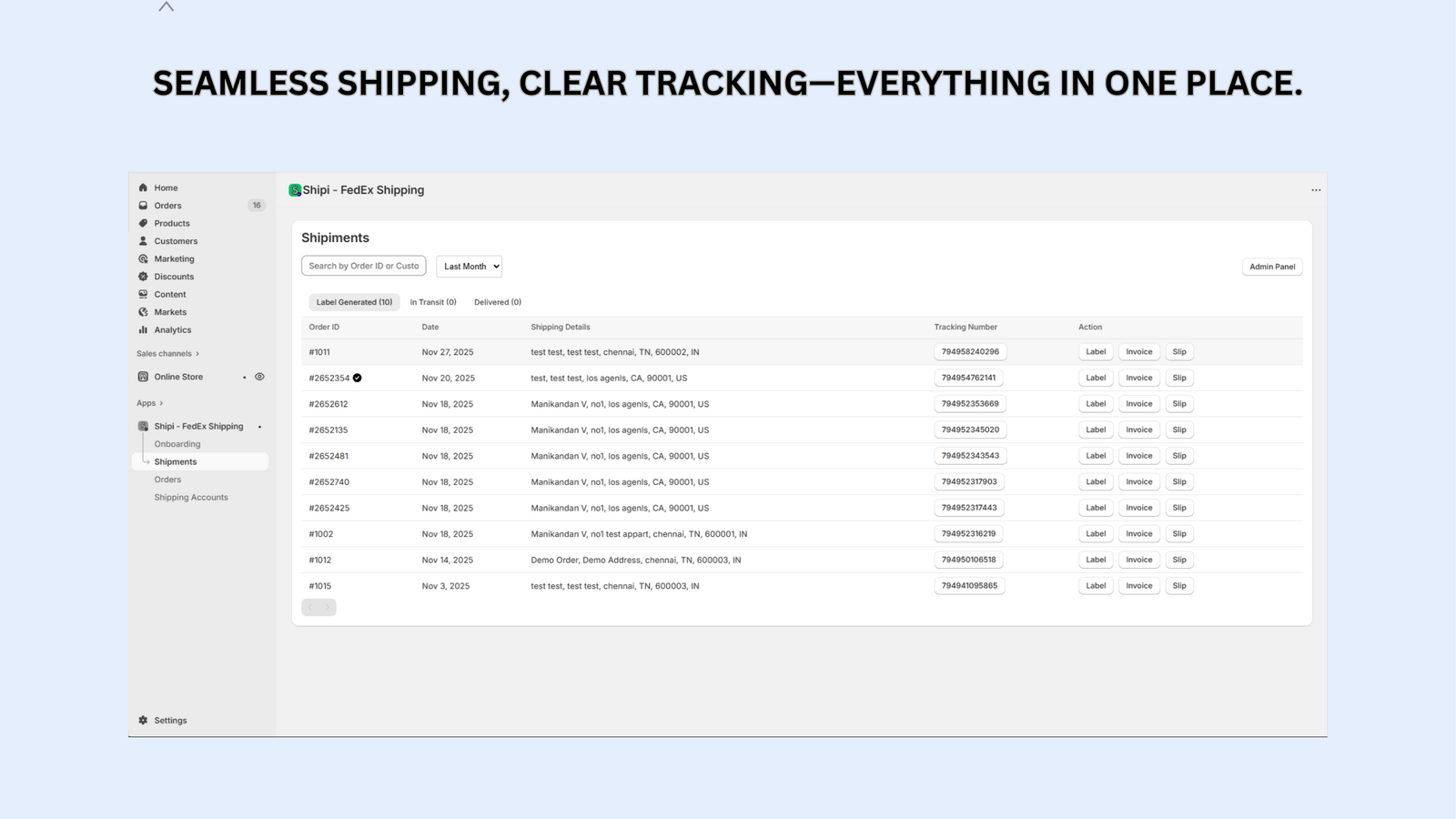Click tracking number 794958240296
This screenshot has width=1456, height=819.
tap(969, 351)
